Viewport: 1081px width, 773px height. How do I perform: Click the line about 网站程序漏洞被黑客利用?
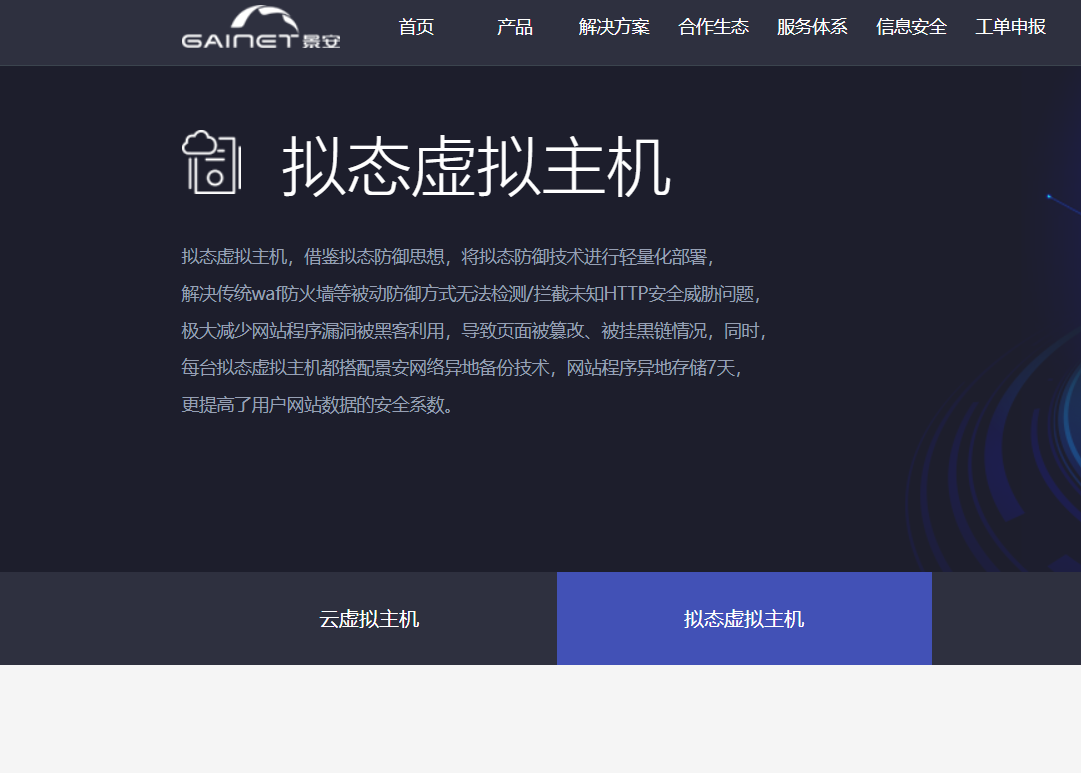click(x=474, y=331)
